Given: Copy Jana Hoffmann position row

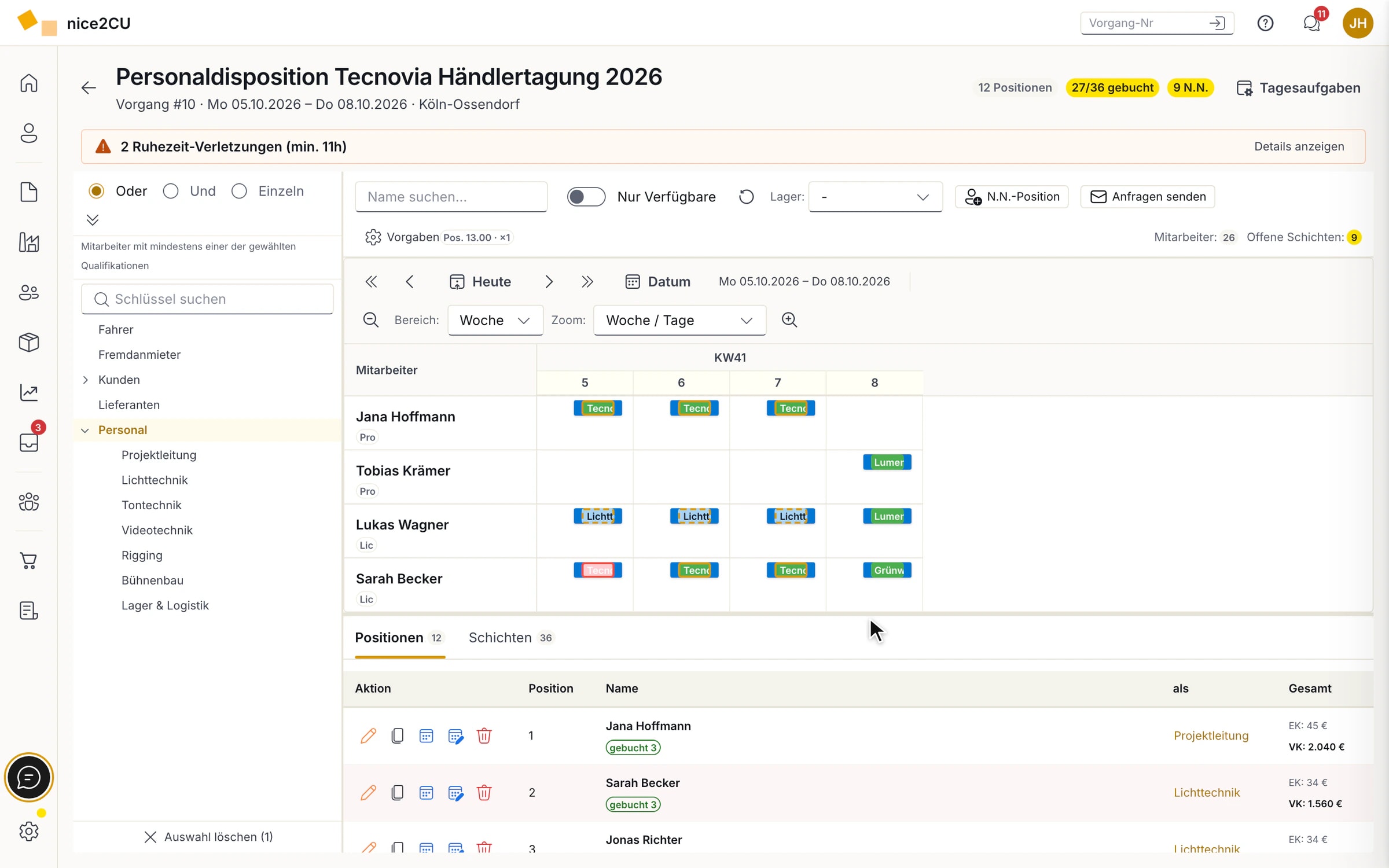Looking at the screenshot, I should (397, 735).
